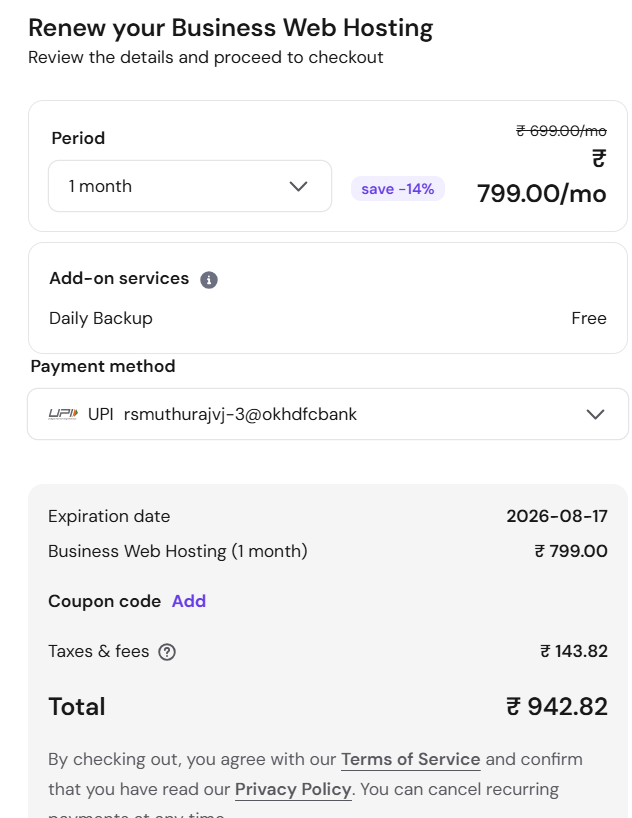Add a coupon code
The height and width of the screenshot is (818, 632).
[x=189, y=601]
